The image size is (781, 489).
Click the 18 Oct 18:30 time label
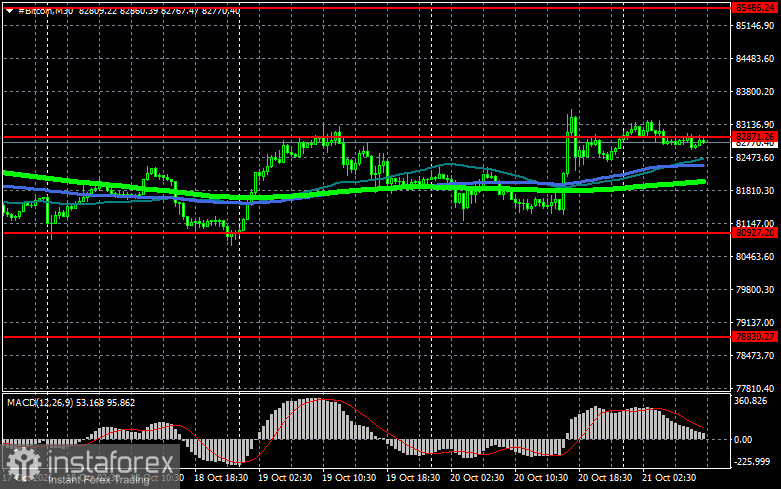tap(221, 478)
